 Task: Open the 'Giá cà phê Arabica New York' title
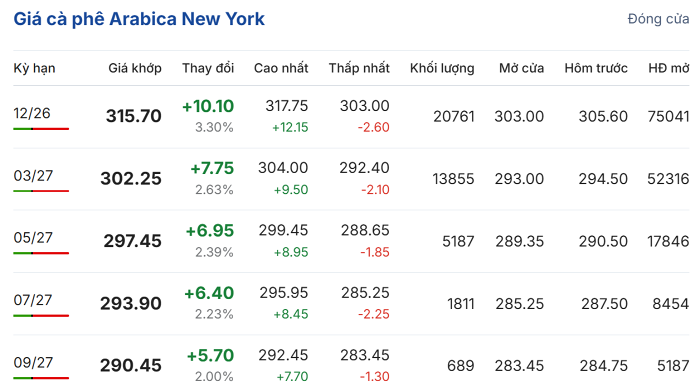tap(139, 19)
